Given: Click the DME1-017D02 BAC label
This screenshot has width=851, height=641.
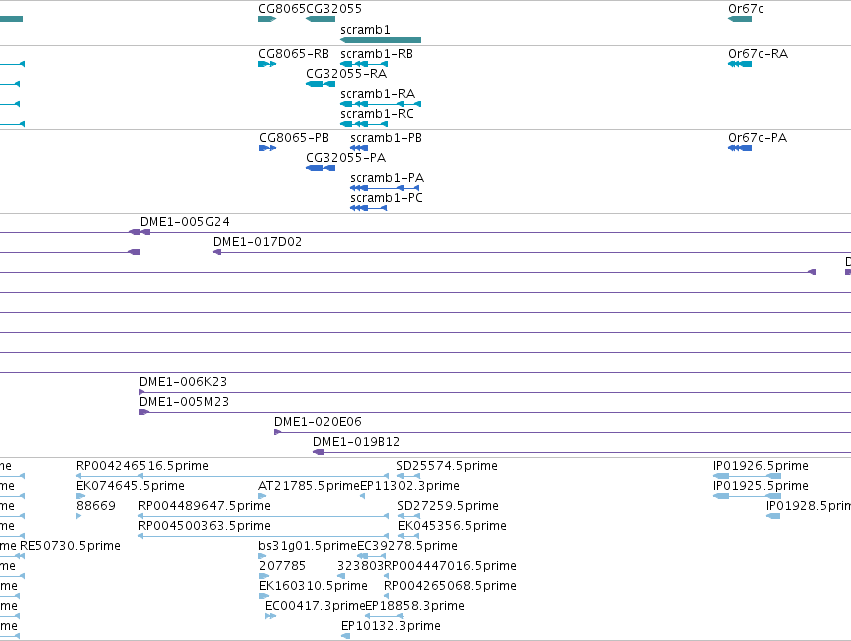Looking at the screenshot, I should tap(257, 242).
